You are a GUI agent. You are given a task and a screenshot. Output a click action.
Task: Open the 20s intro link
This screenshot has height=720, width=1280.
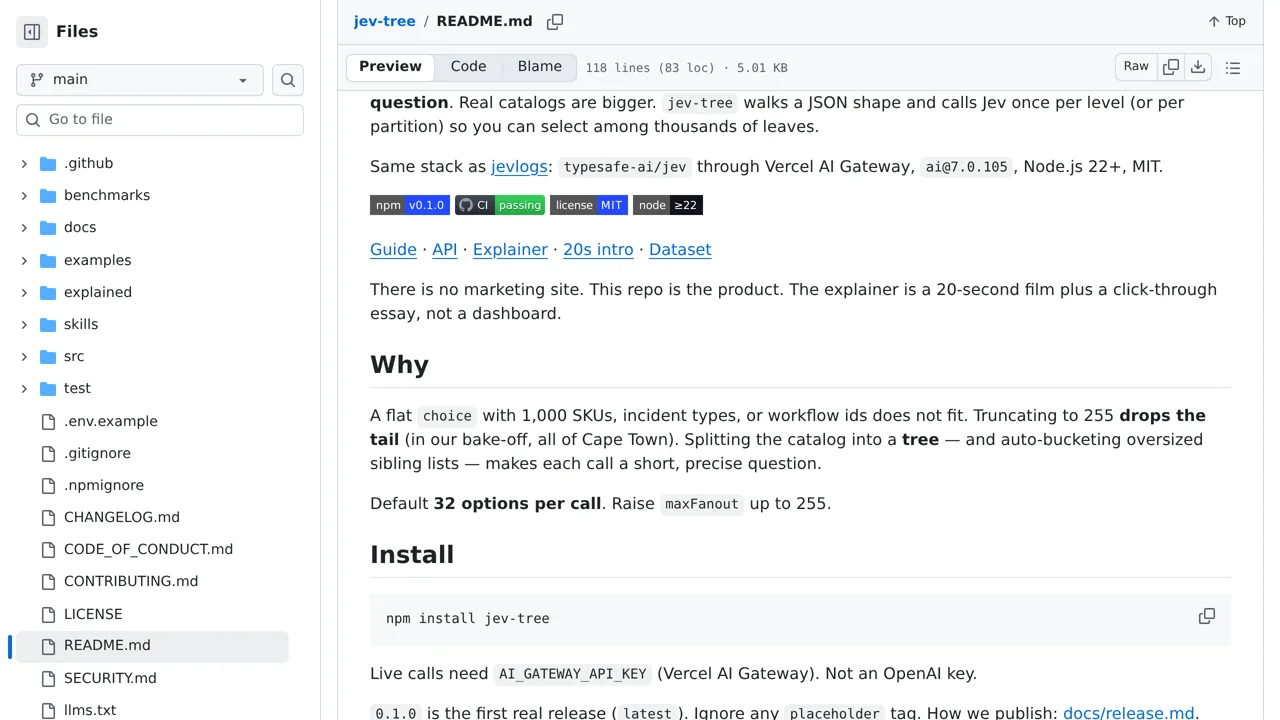598,250
